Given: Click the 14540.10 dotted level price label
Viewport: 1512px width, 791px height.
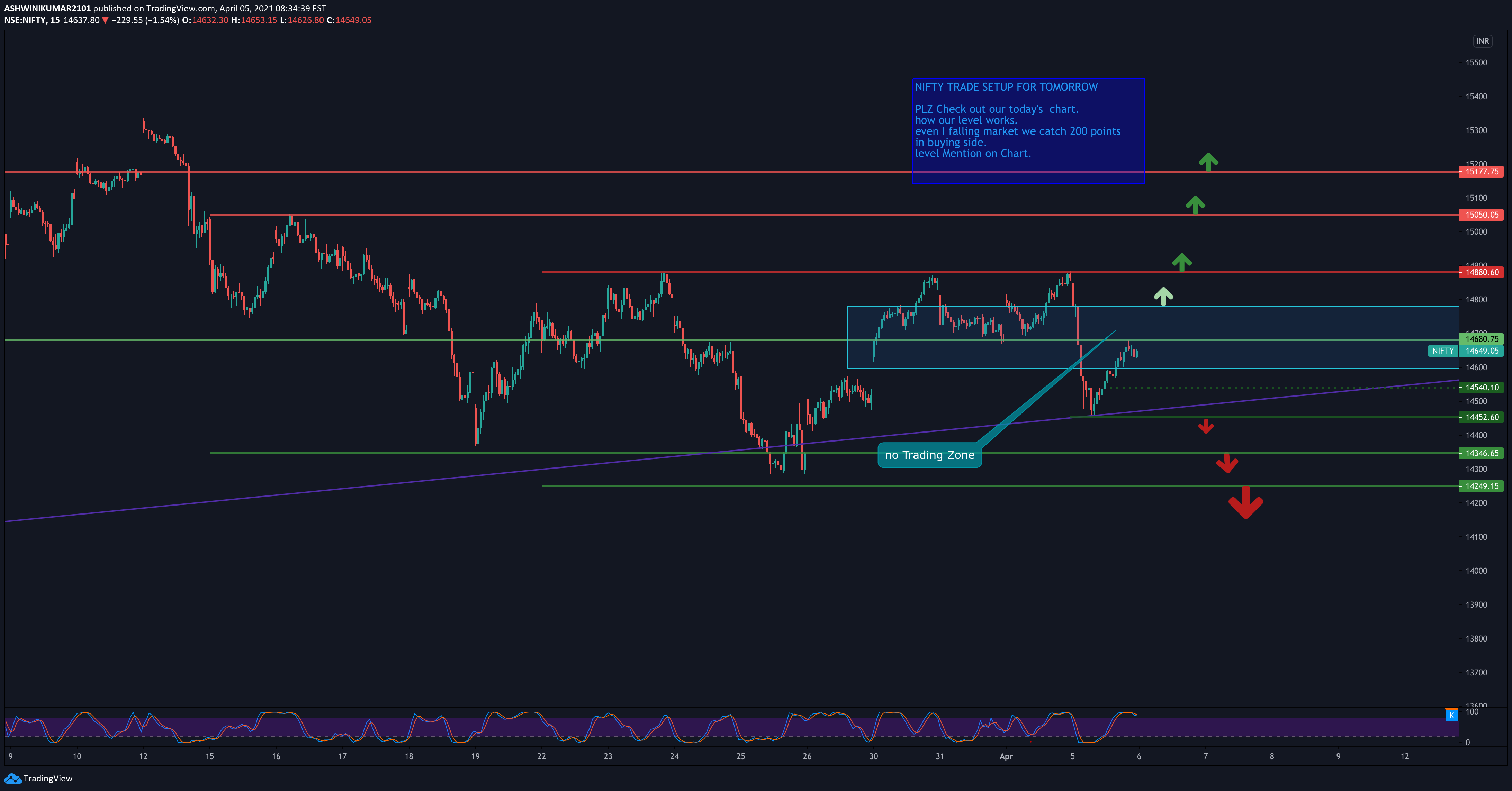Looking at the screenshot, I should 1481,387.
